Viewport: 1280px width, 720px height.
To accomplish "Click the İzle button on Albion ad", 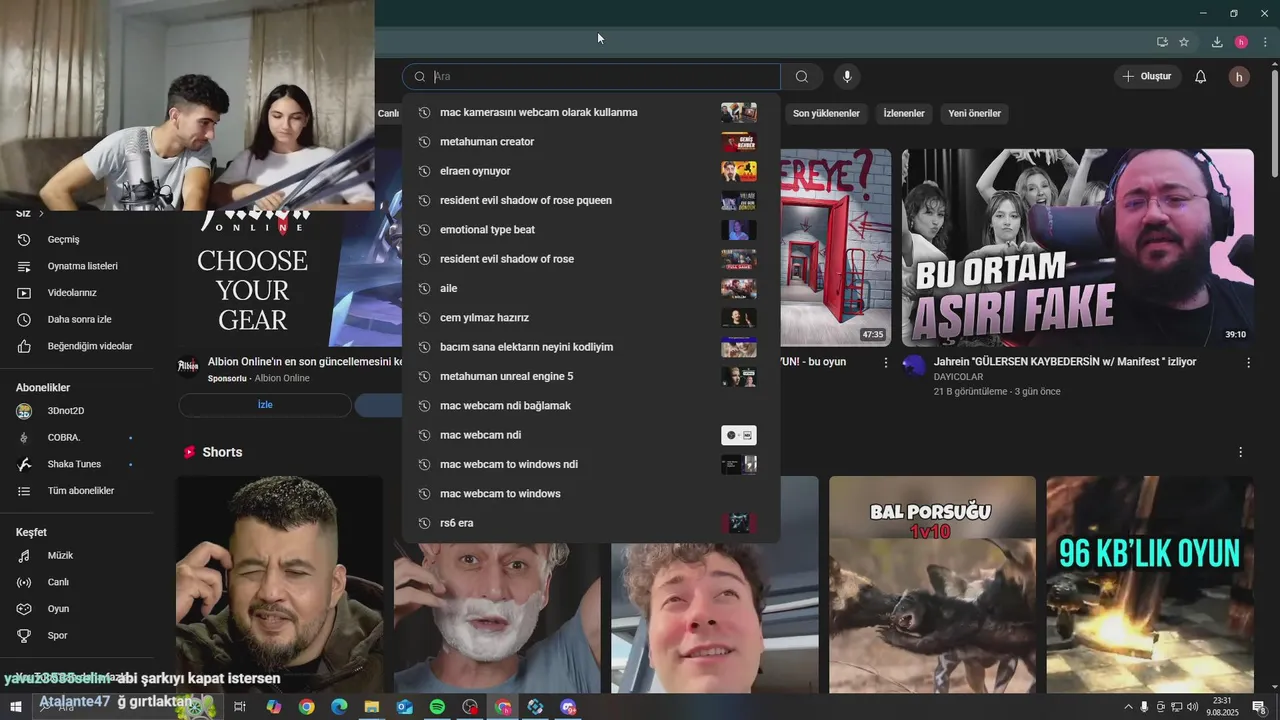I will pyautogui.click(x=265, y=405).
